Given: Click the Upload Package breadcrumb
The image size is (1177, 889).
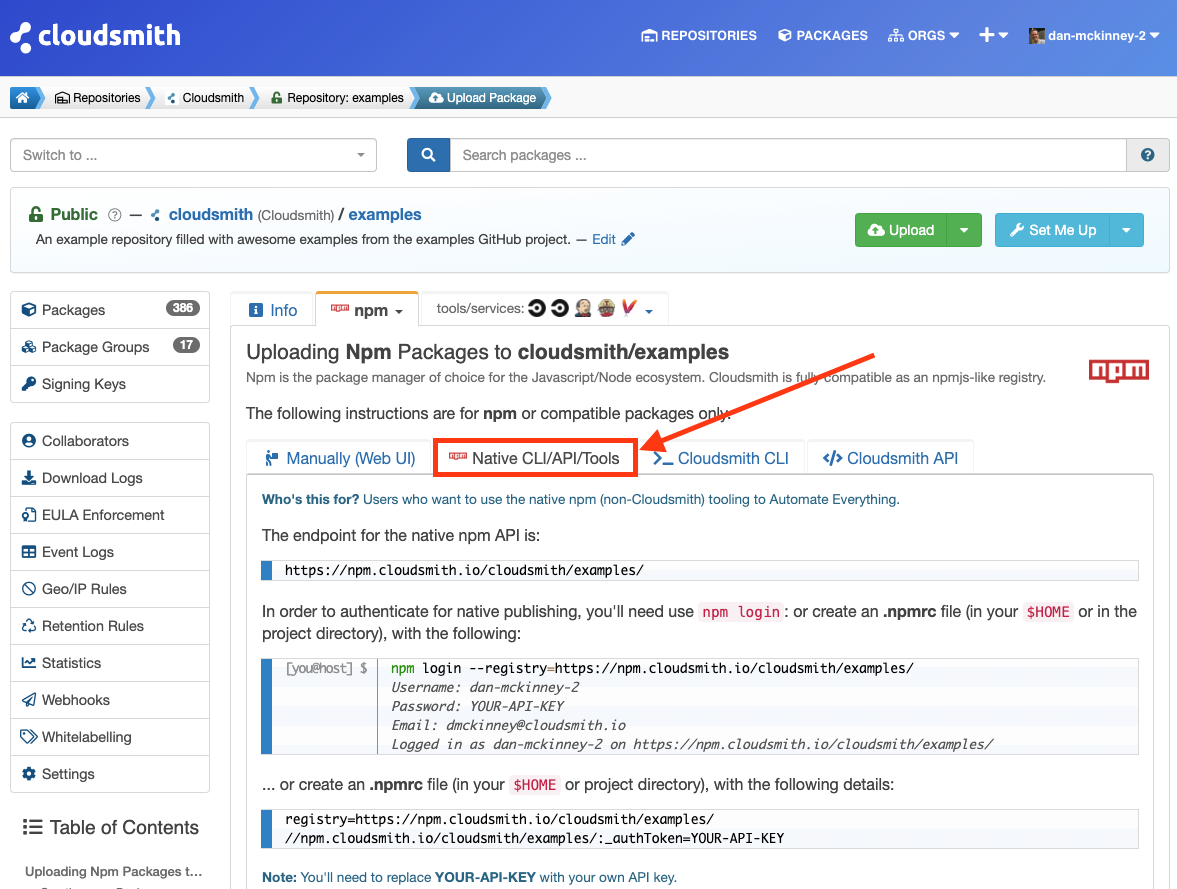Looking at the screenshot, I should pos(483,98).
